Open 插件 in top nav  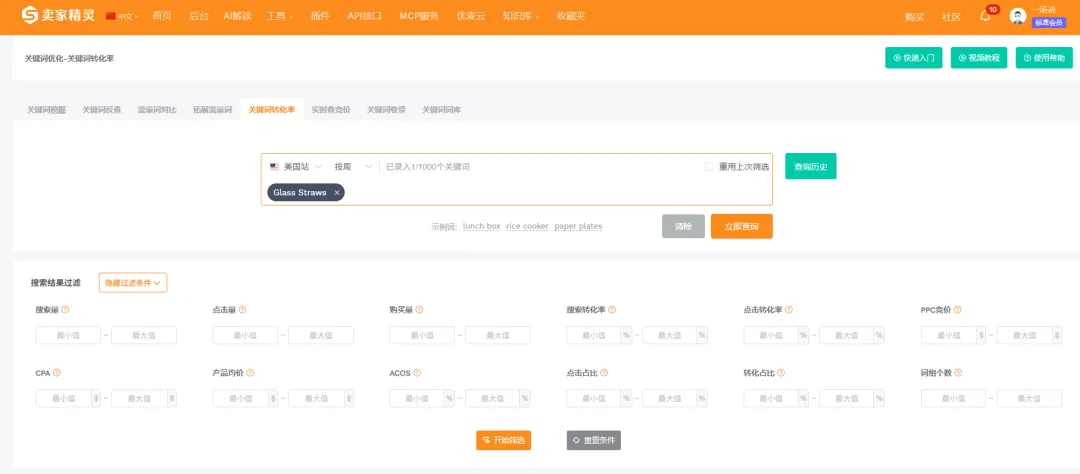(x=320, y=16)
